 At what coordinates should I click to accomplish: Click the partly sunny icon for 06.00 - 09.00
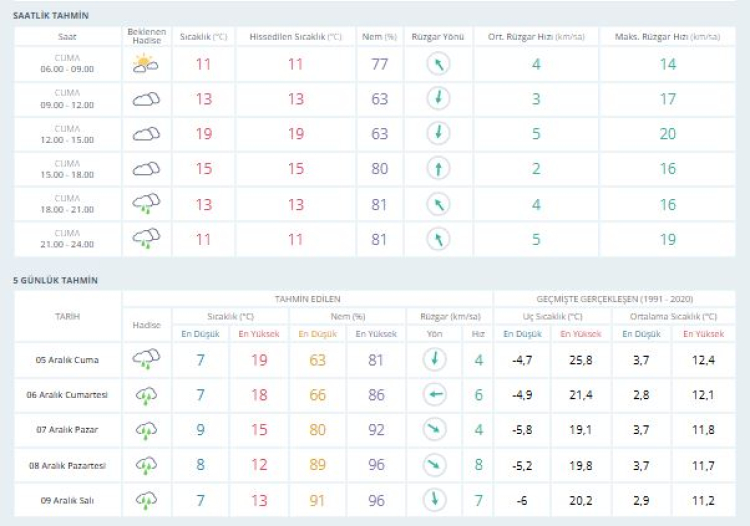pyautogui.click(x=146, y=65)
